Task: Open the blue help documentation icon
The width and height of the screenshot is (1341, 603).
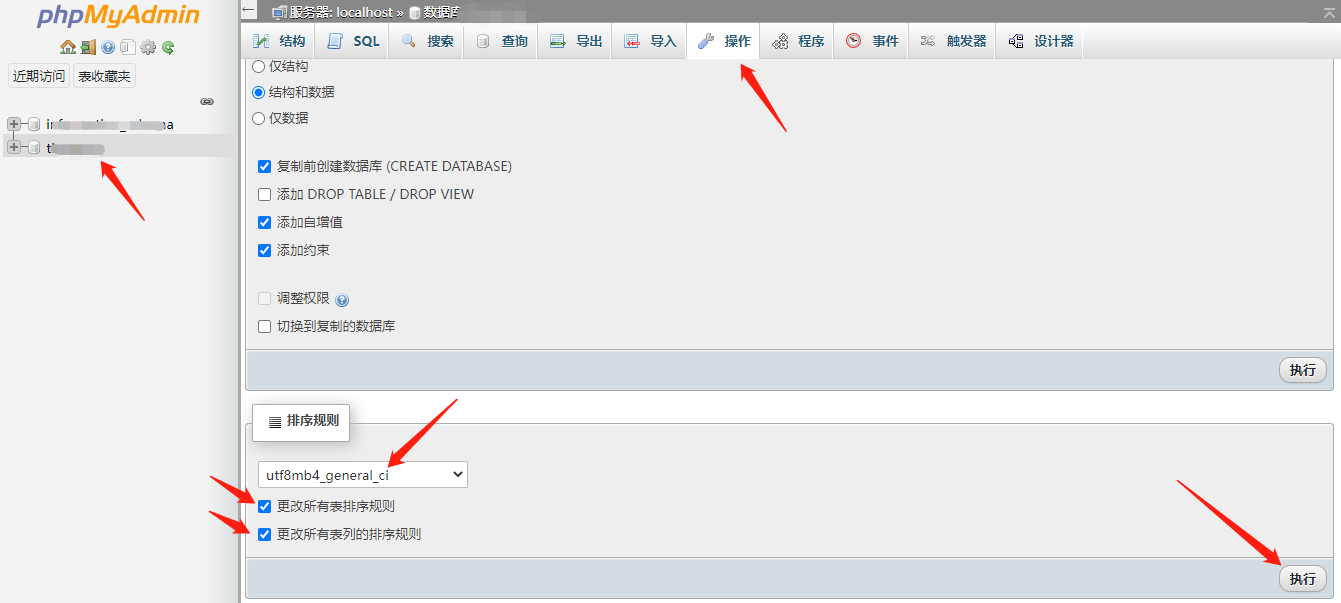Action: (108, 47)
